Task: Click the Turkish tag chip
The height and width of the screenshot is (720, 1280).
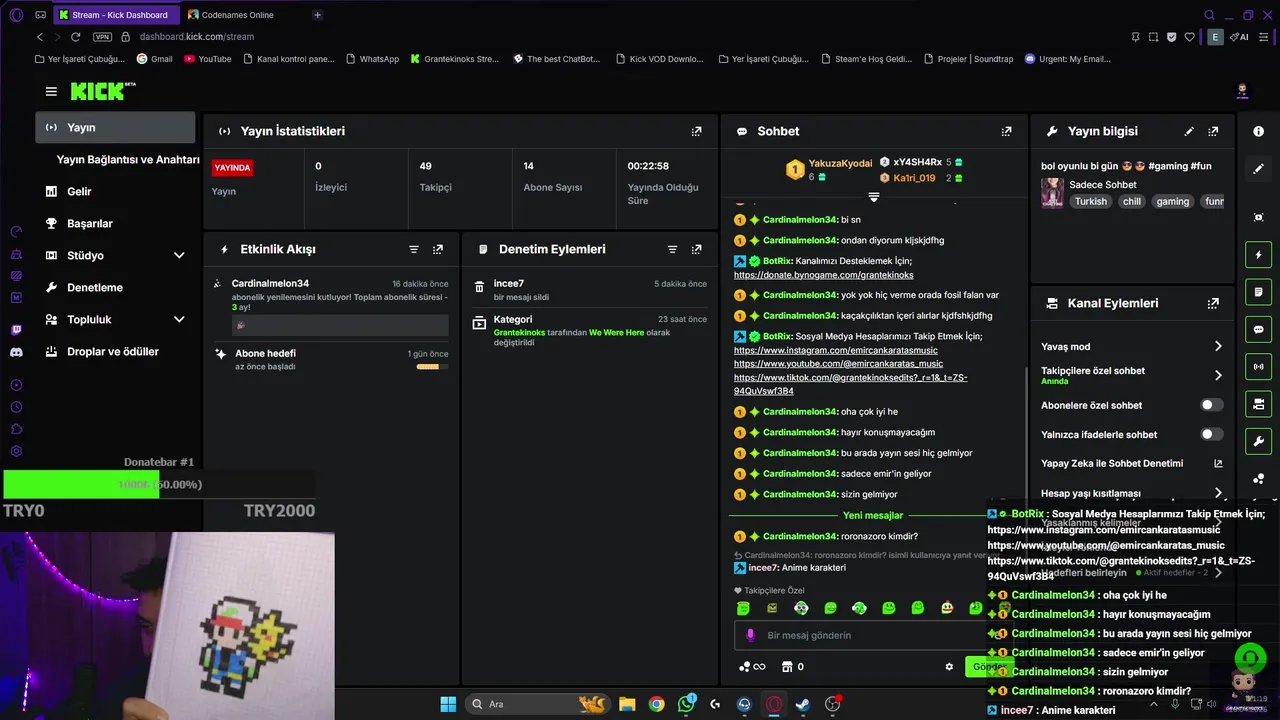Action: click(x=1091, y=201)
